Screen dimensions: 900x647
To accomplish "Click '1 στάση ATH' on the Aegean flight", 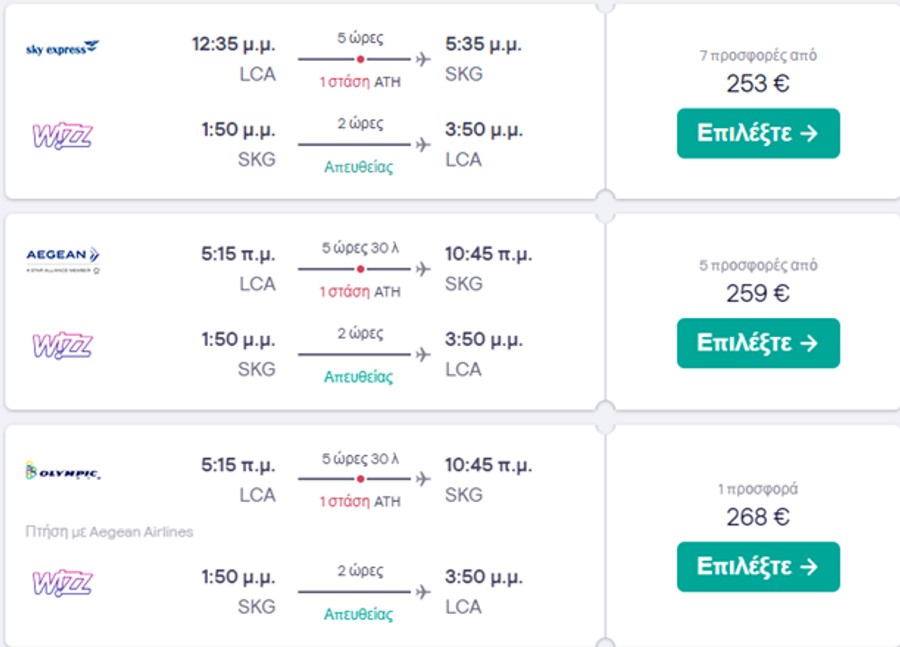I will pos(360,292).
